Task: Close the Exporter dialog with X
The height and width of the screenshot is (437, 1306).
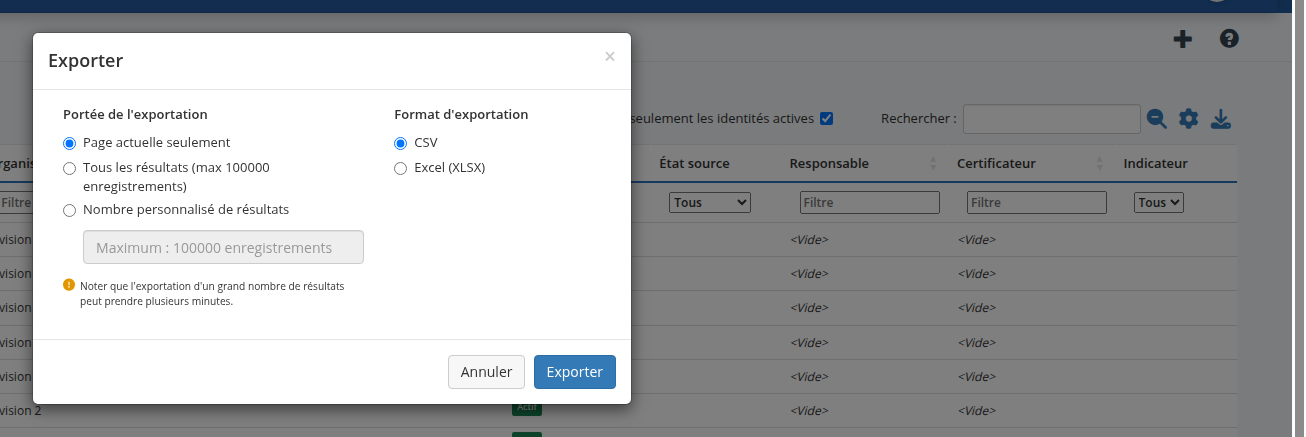Action: (610, 57)
